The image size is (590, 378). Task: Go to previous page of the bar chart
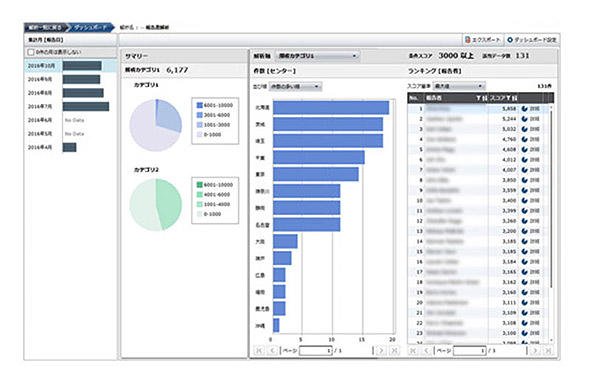[x=272, y=351]
